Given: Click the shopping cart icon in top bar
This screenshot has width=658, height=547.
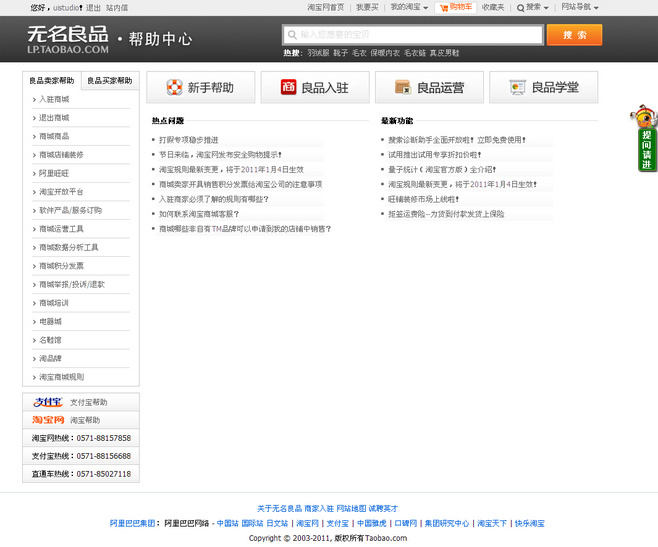Looking at the screenshot, I should [x=444, y=8].
